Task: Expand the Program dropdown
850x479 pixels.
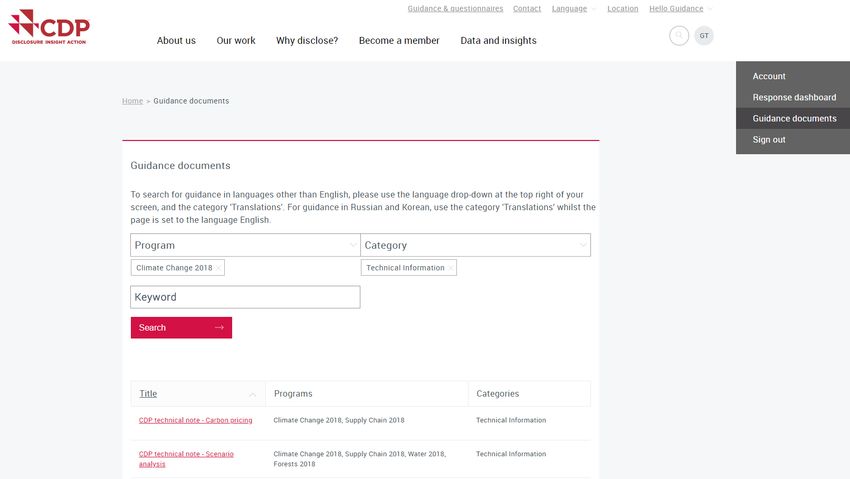Action: point(245,245)
